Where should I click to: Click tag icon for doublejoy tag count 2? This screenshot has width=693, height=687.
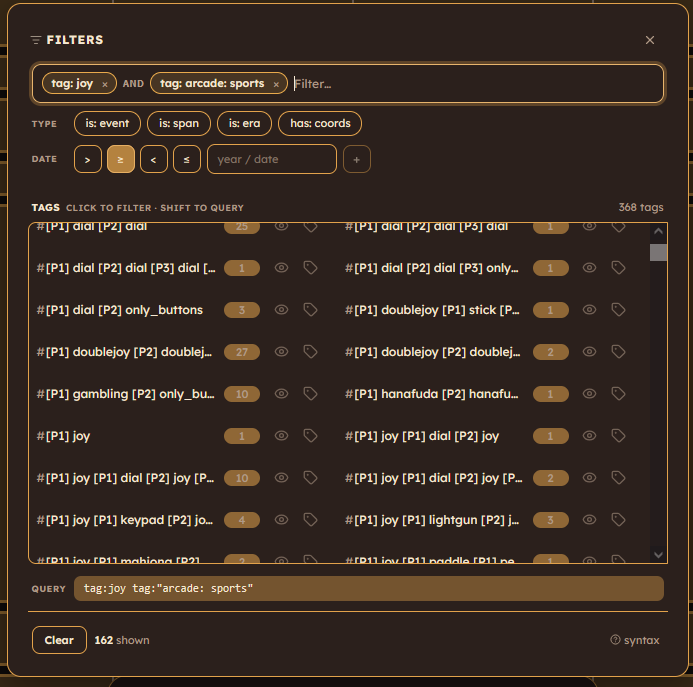618,351
